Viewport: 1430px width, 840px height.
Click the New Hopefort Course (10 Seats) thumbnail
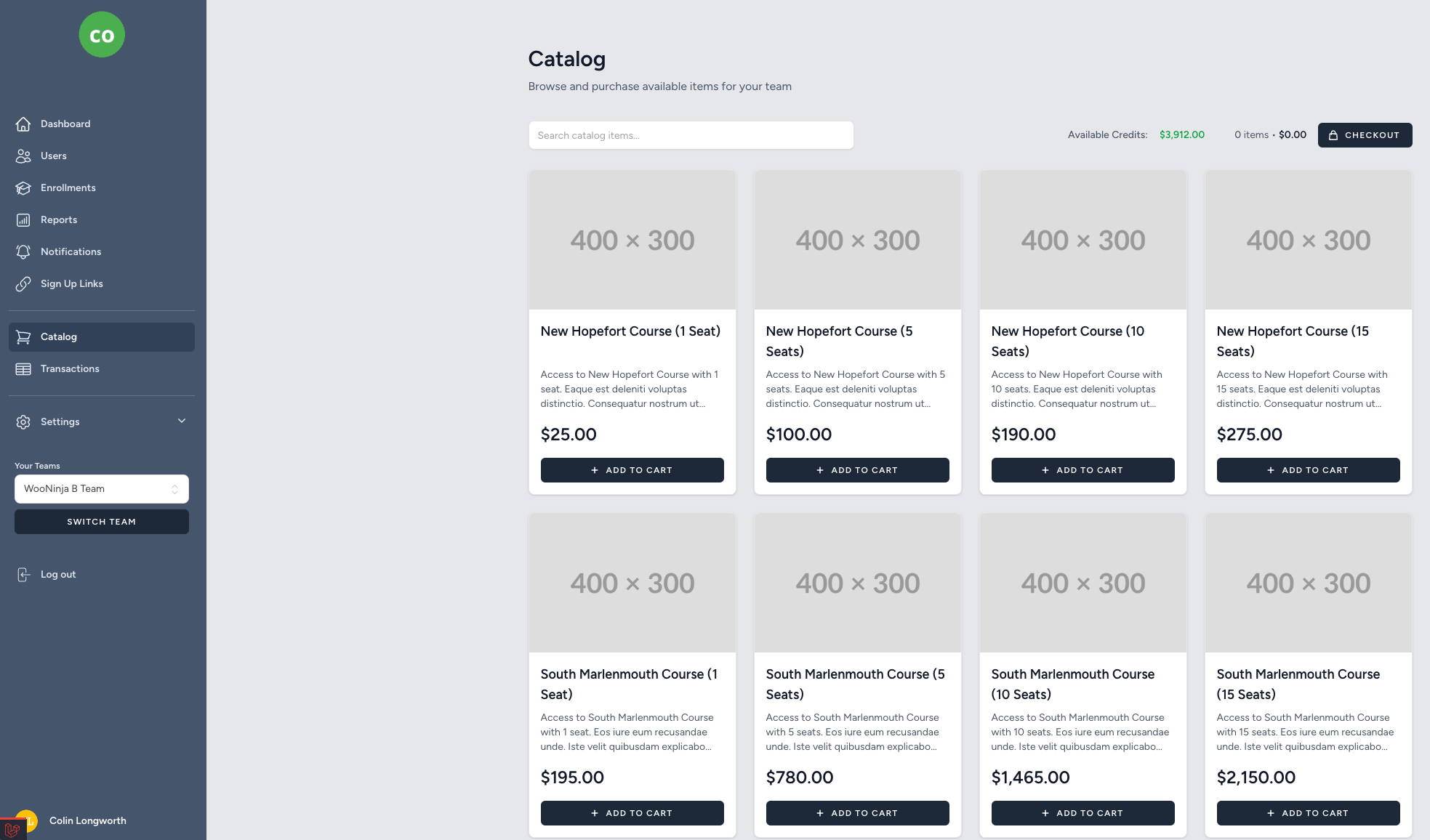point(1082,240)
